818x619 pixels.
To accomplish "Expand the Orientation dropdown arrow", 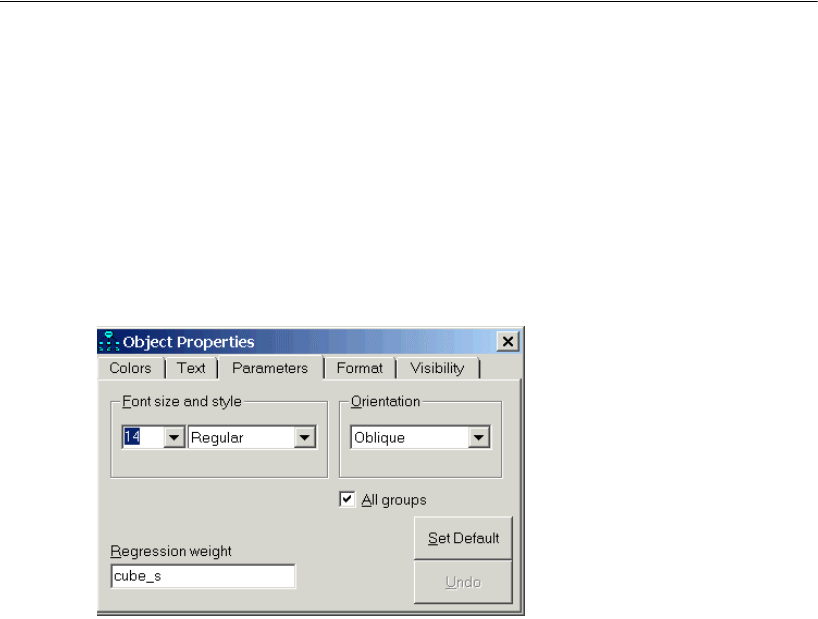I will pos(478,437).
